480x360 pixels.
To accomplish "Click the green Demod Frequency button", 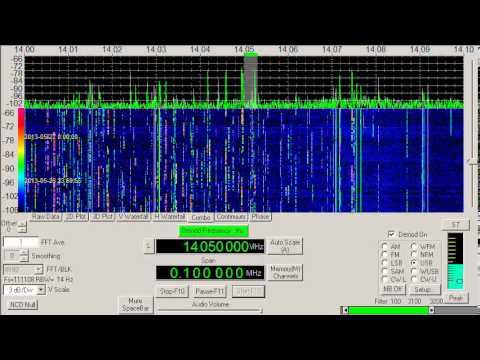I will coord(213,231).
